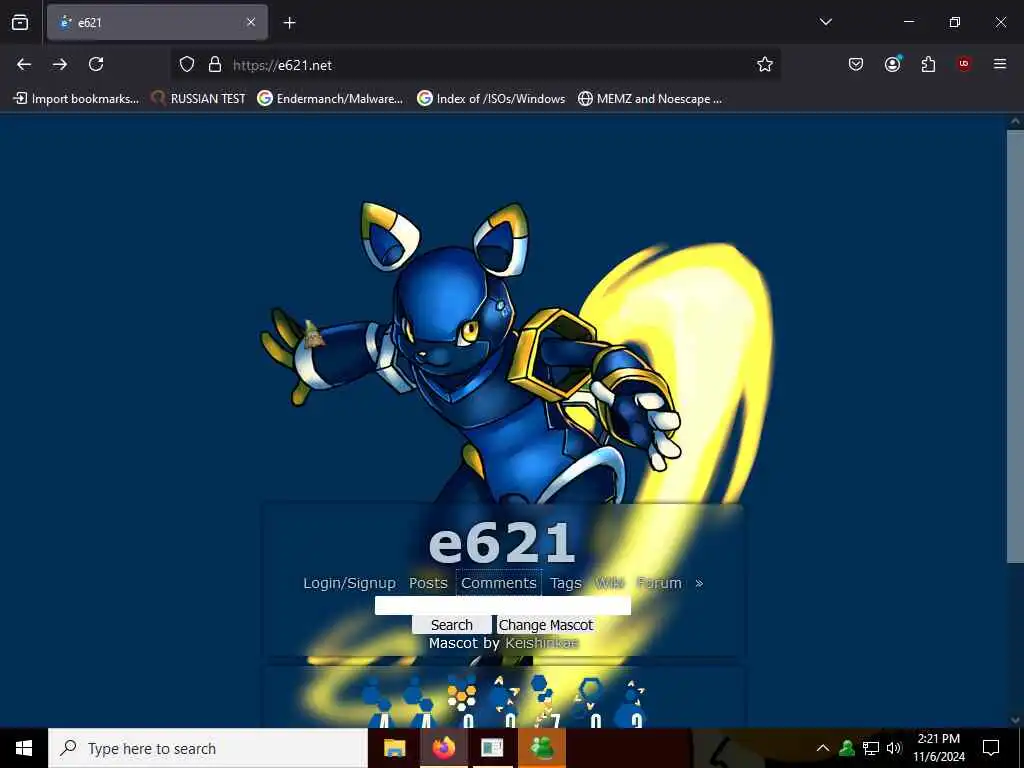Open the clock showing 2:21 PM
Screen dimensions: 1024x768
pyautogui.click(x=938, y=748)
